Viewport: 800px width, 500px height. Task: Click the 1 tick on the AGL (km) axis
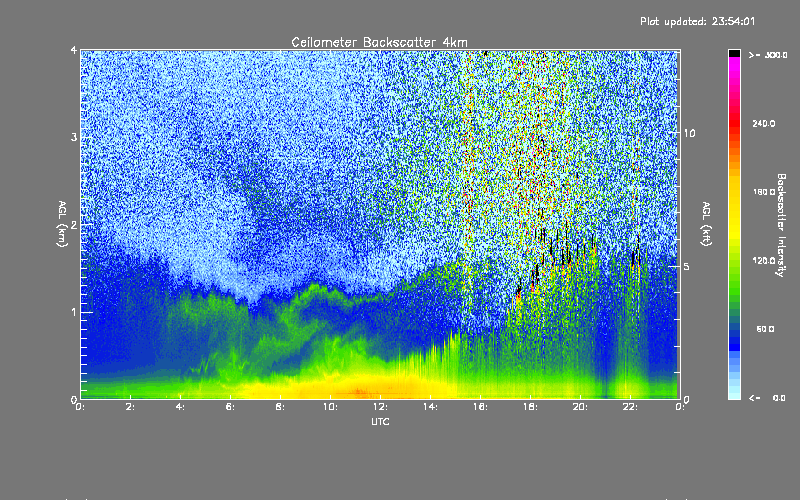coord(74,312)
